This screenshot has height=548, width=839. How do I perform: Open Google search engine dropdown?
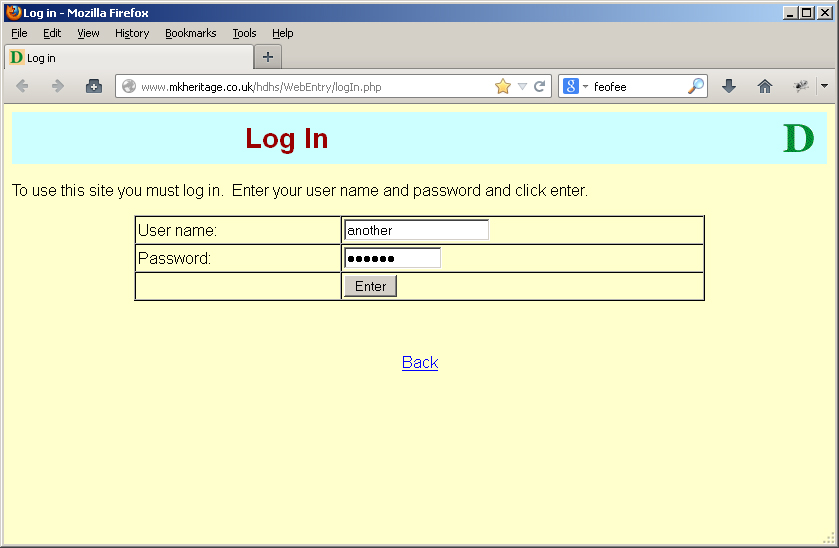pos(575,87)
